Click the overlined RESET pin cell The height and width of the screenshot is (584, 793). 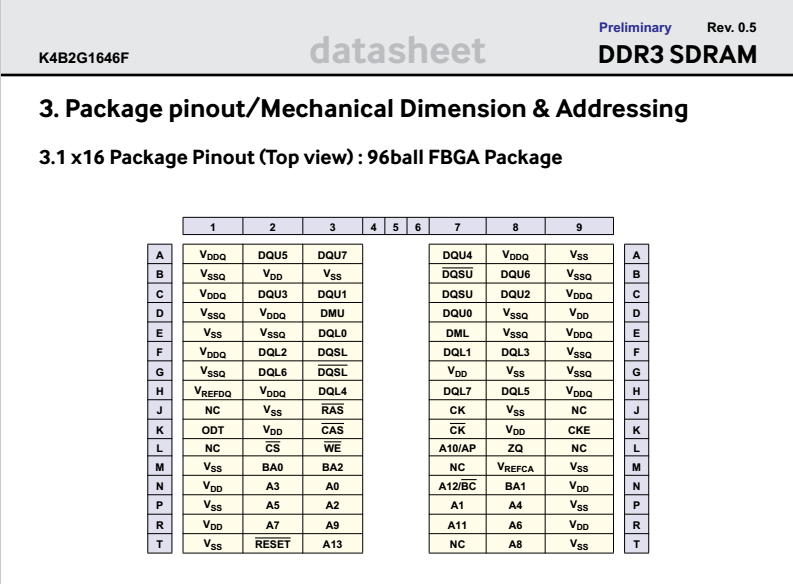point(273,544)
